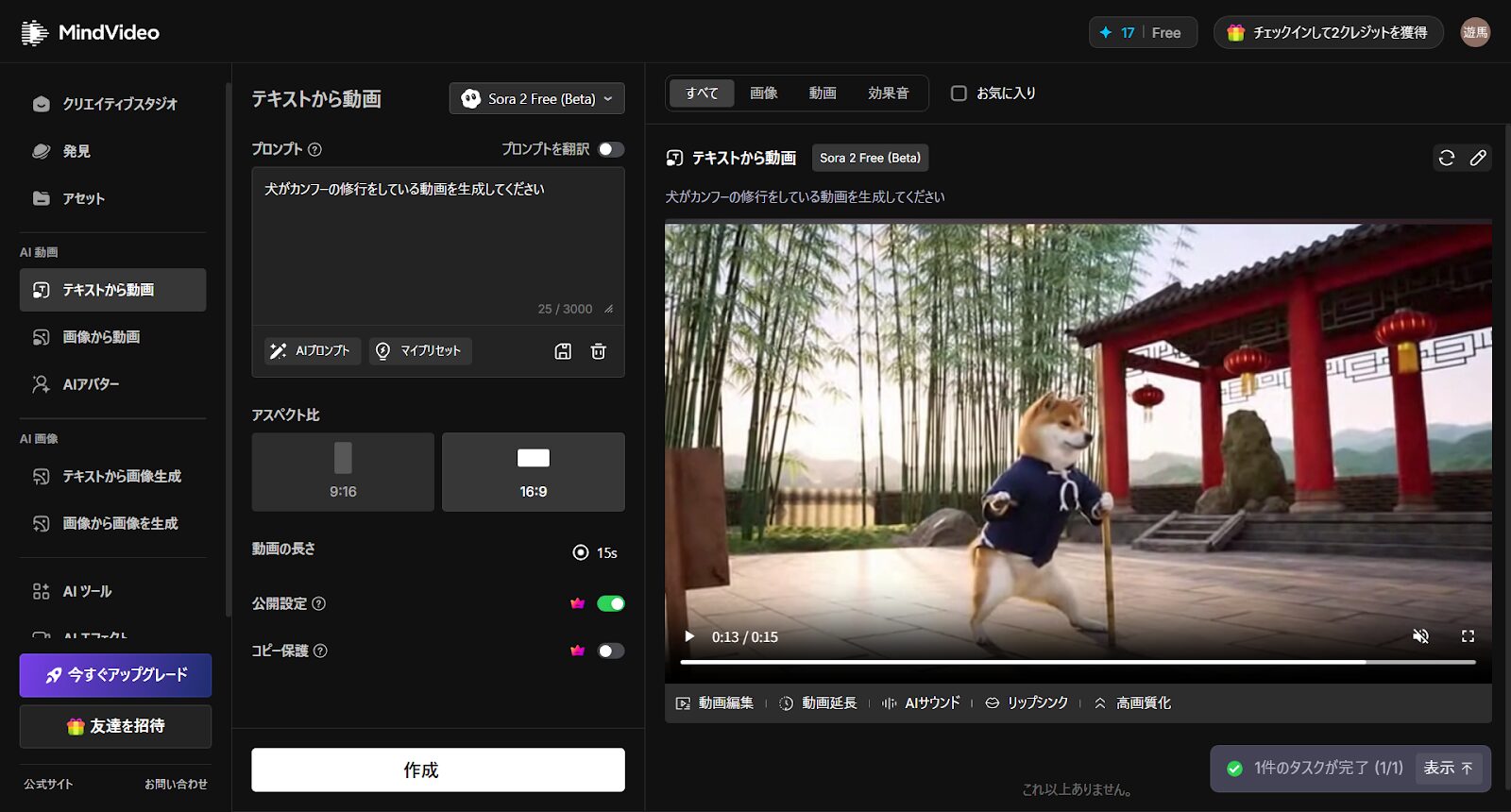Image resolution: width=1511 pixels, height=812 pixels.
Task: Toggle the コピー保護 switch
Action: click(611, 651)
